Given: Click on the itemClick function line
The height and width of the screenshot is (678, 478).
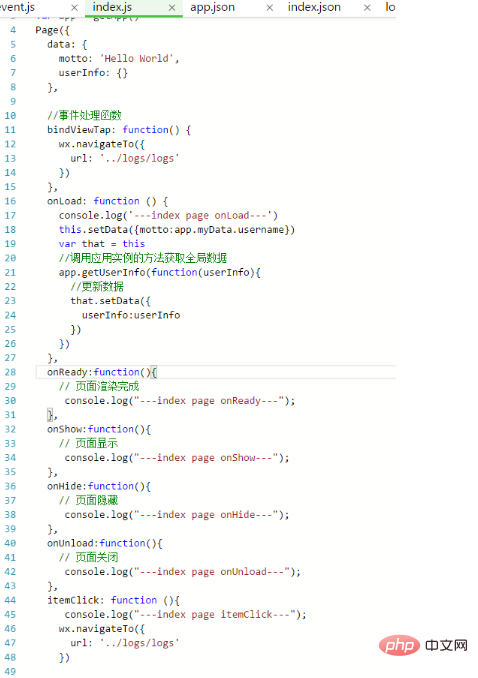Looking at the screenshot, I should [113, 601].
